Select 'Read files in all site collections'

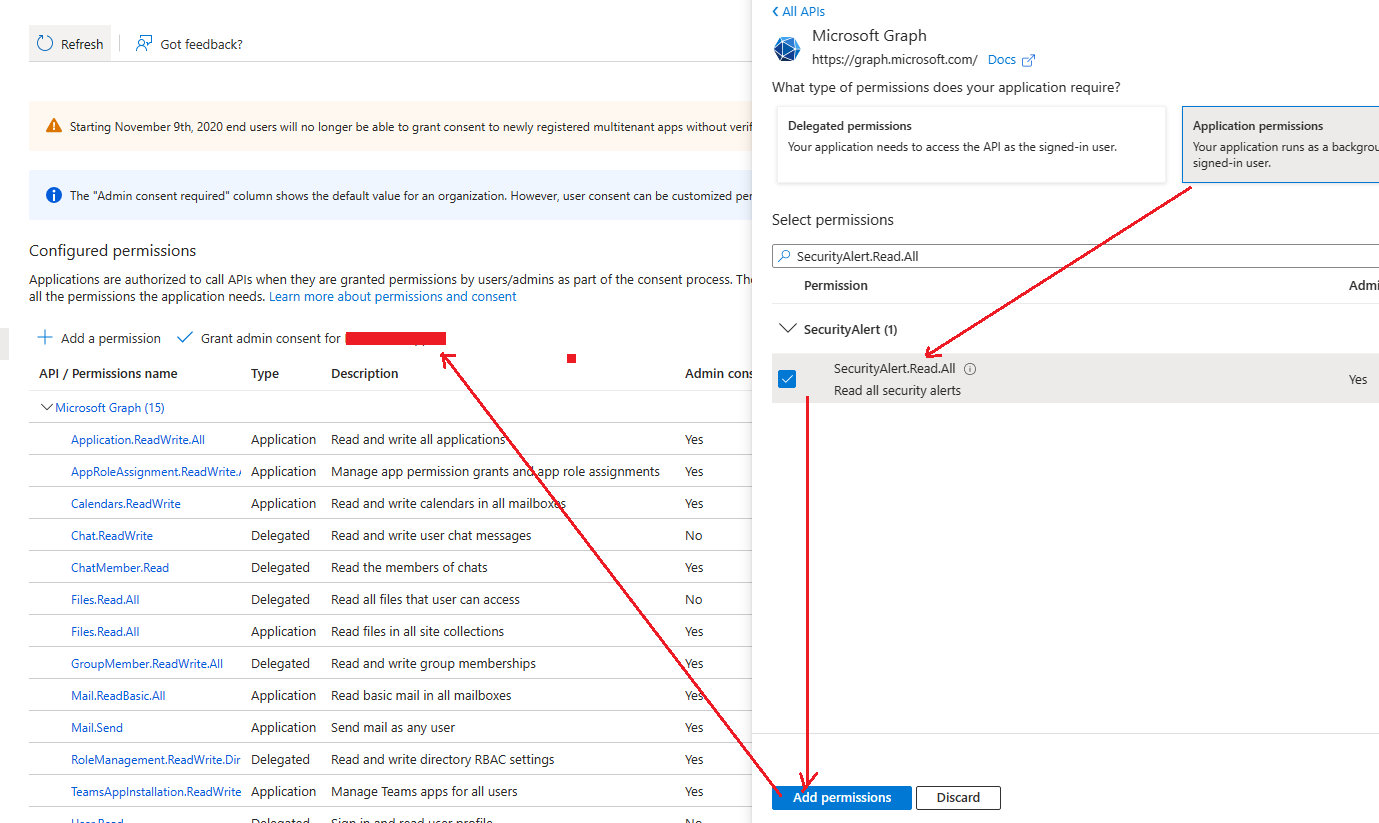pos(417,632)
